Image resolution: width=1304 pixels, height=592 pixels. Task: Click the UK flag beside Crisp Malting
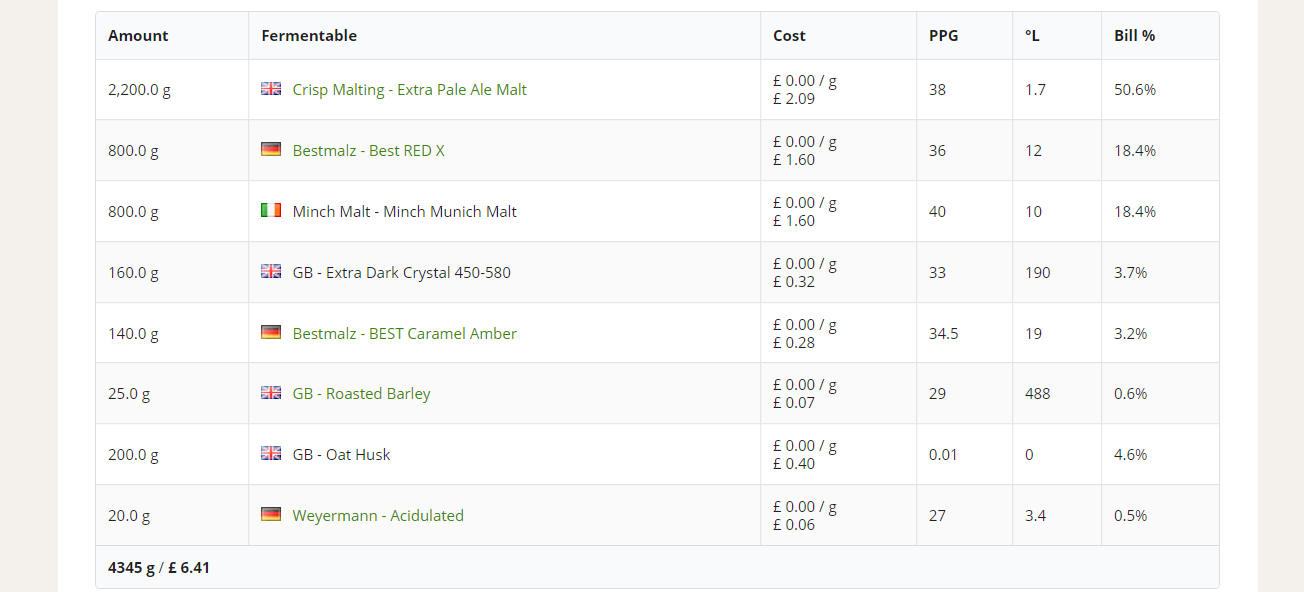[271, 89]
